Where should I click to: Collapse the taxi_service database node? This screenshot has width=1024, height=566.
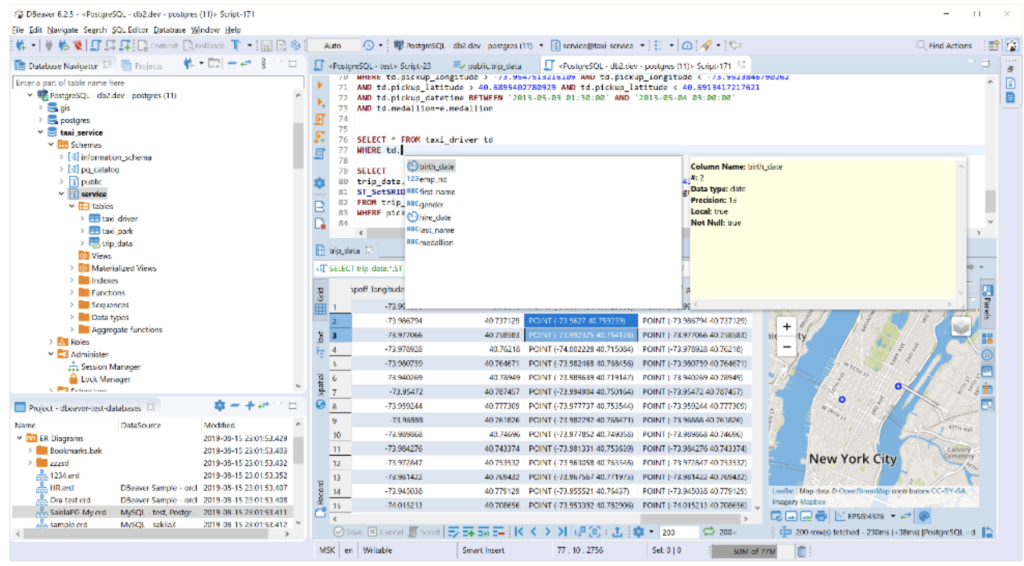[40, 133]
